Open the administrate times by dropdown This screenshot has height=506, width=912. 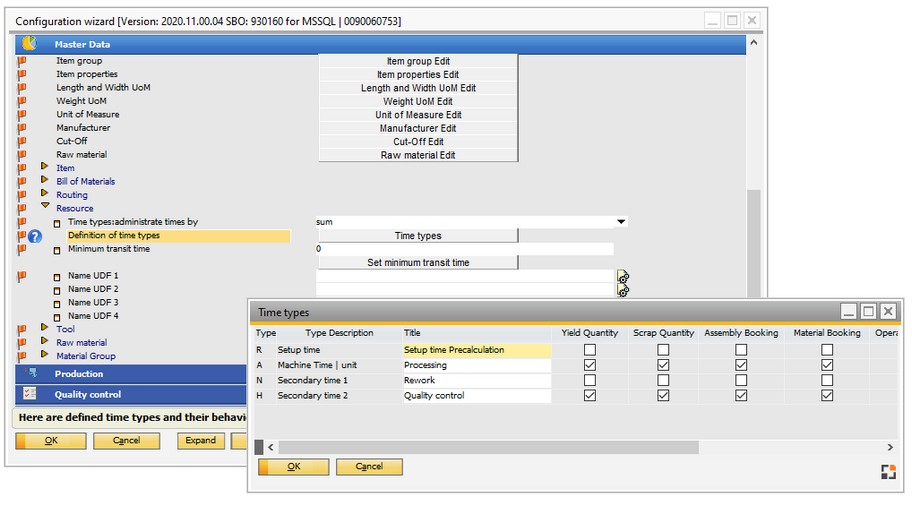click(621, 222)
